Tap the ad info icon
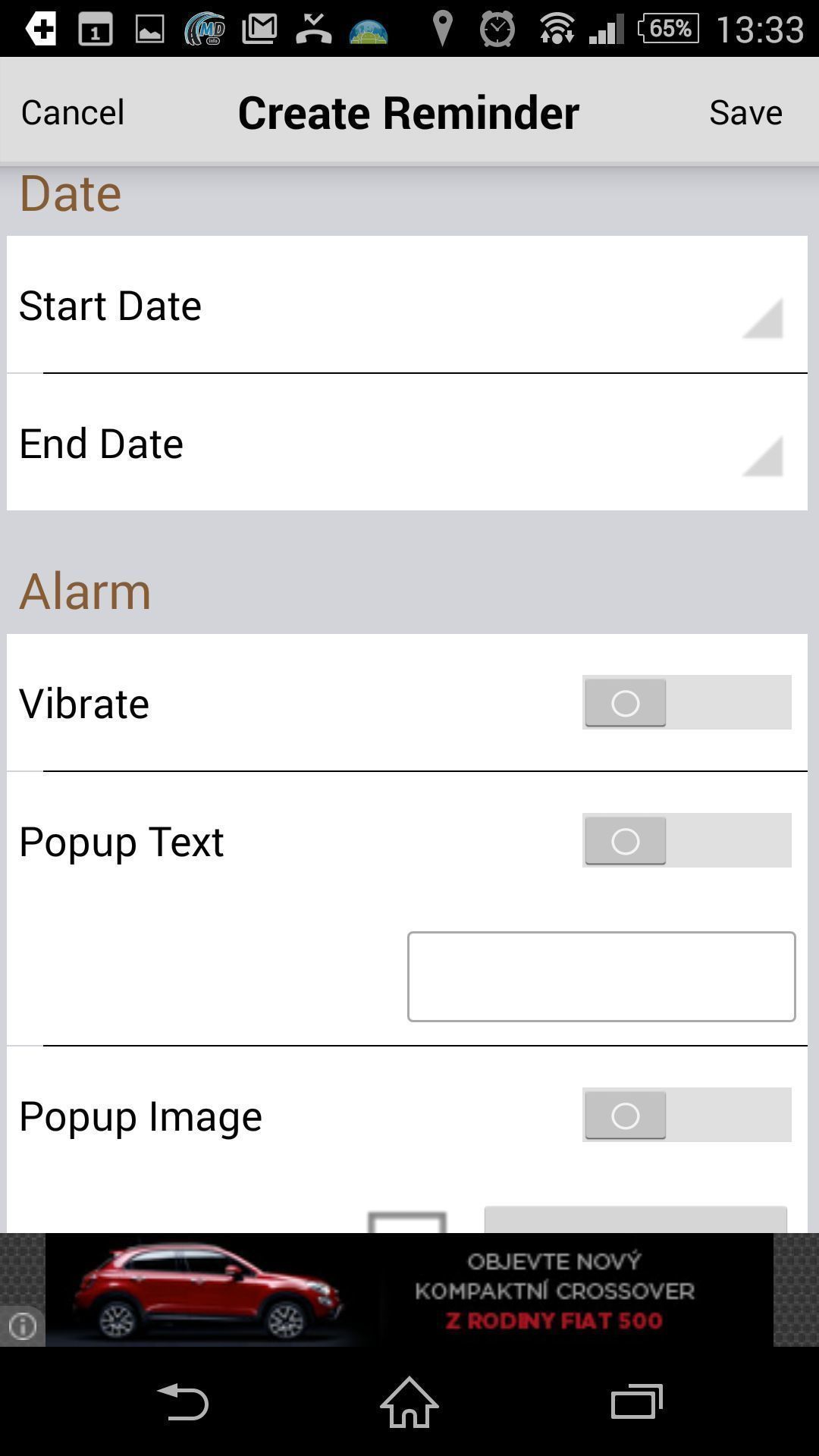This screenshot has width=819, height=1456. (23, 1326)
